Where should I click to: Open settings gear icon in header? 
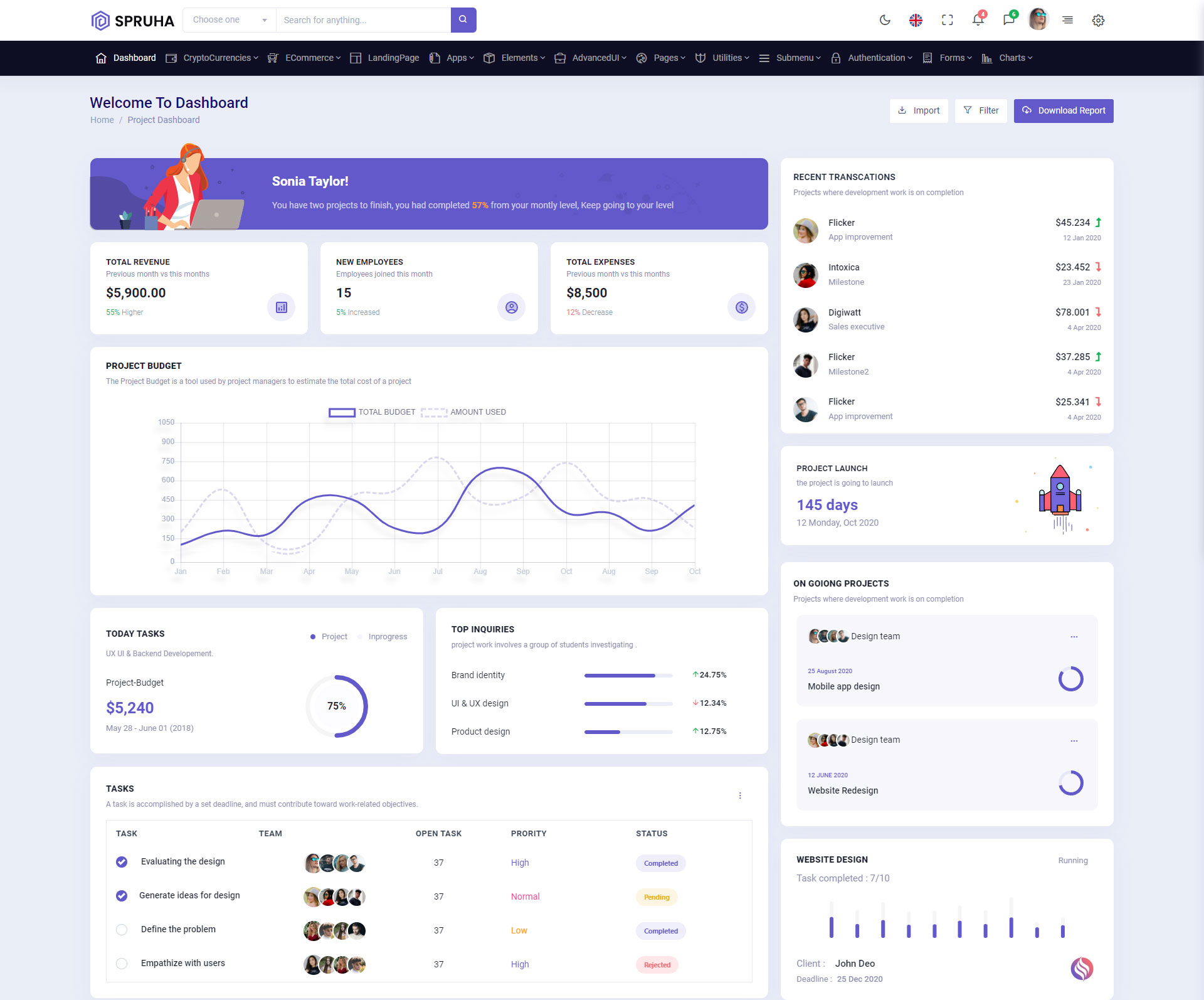click(x=1098, y=20)
